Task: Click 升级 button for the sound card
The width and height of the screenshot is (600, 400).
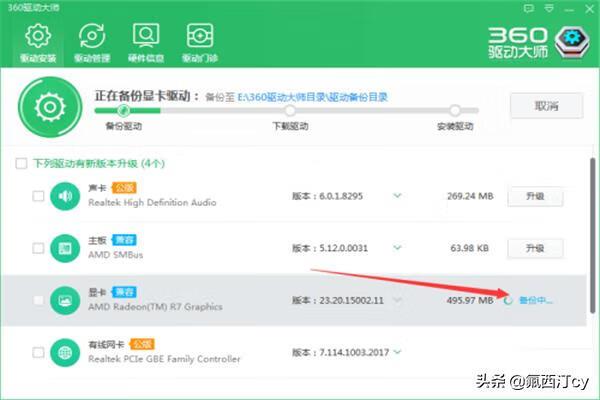Action: point(531,196)
